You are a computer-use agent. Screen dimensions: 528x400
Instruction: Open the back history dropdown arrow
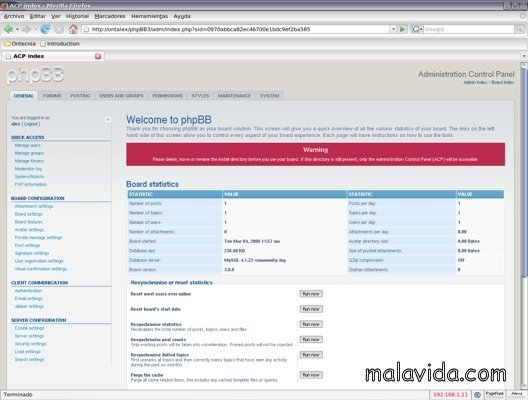click(x=17, y=30)
